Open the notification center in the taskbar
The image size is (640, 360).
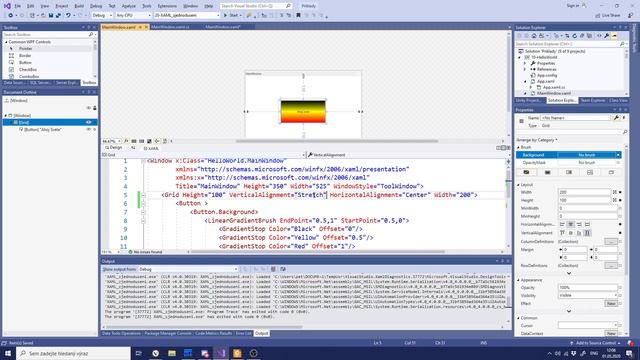[x=629, y=353]
